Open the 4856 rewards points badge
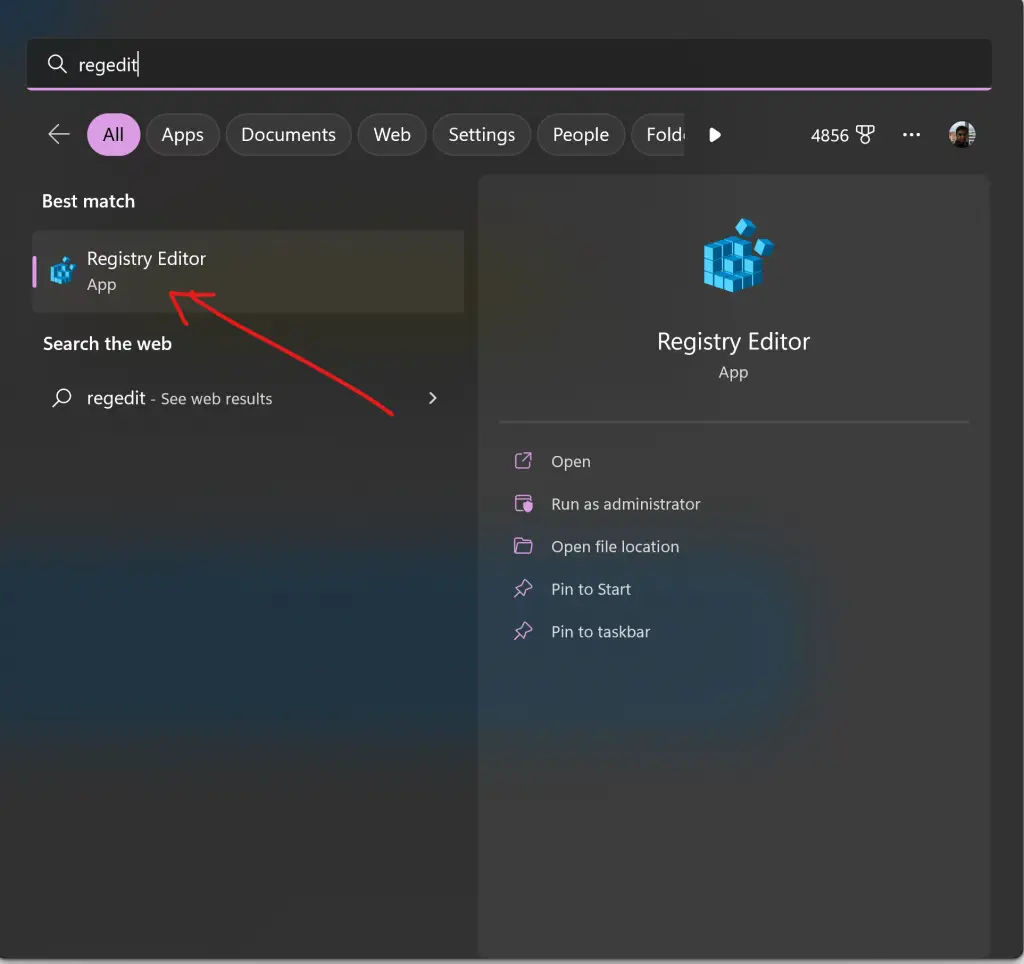This screenshot has width=1024, height=964. (x=842, y=135)
